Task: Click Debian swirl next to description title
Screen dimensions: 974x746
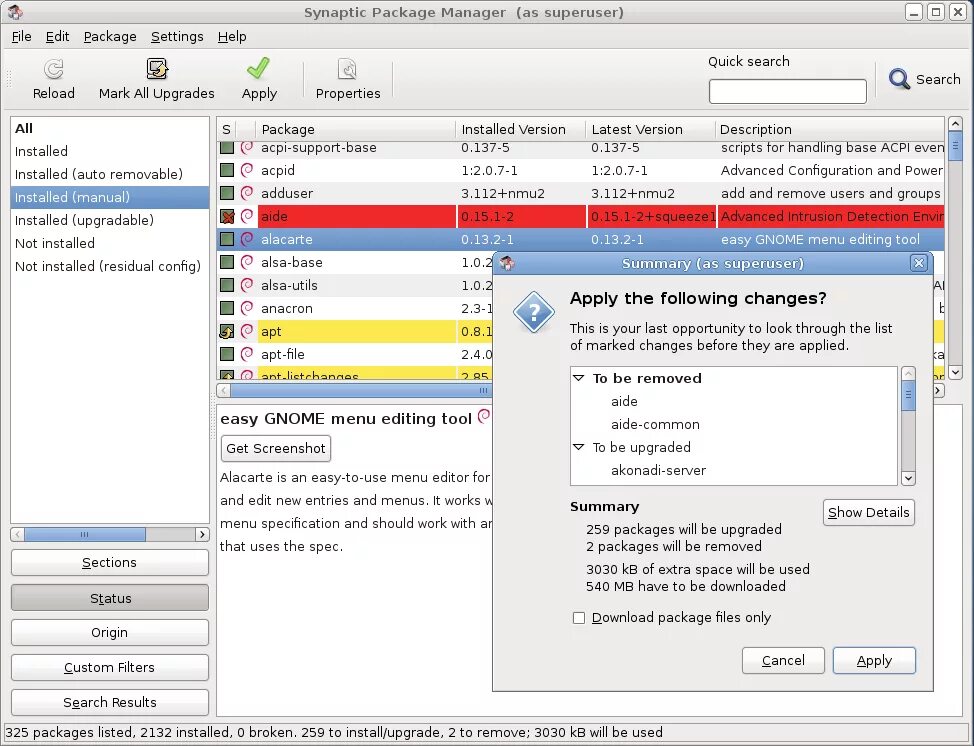Action: pyautogui.click(x=484, y=417)
